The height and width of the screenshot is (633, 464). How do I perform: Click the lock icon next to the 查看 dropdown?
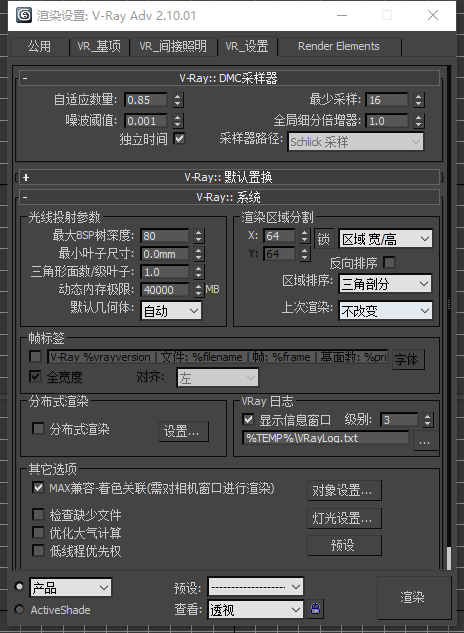tap(315, 609)
